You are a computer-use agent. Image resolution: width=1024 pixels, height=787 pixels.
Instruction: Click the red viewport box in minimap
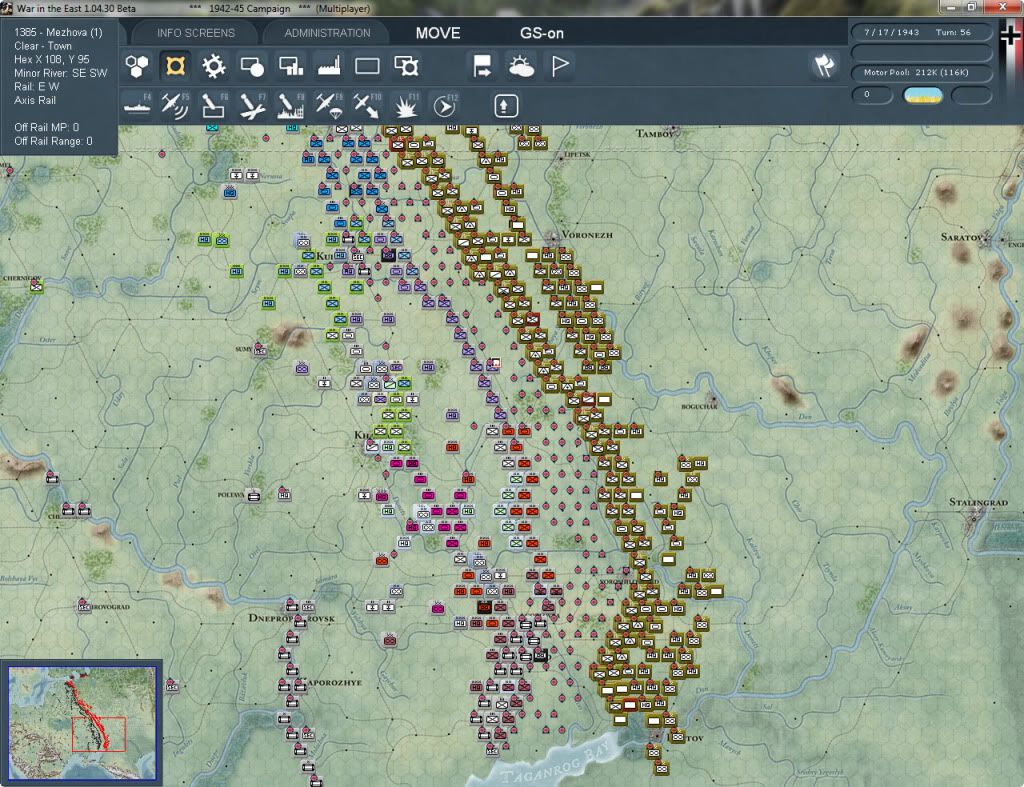[99, 734]
